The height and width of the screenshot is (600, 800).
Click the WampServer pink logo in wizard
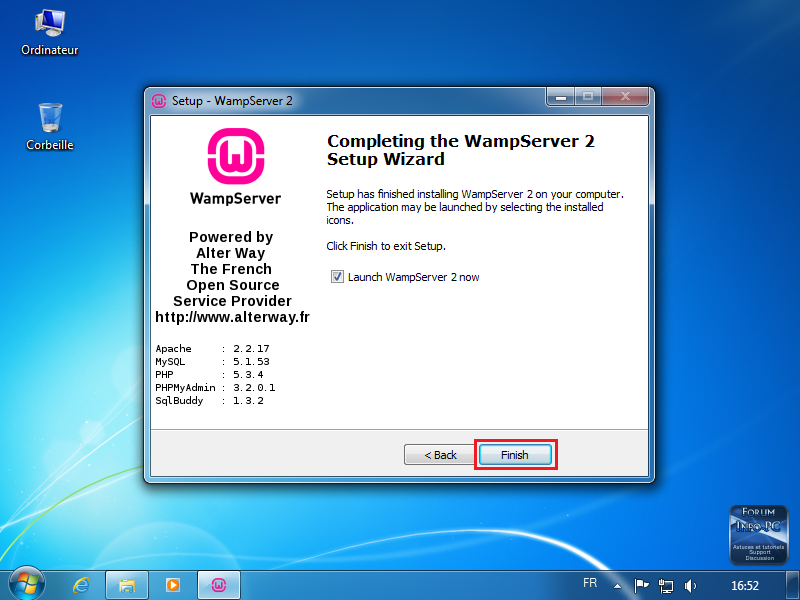pos(236,156)
